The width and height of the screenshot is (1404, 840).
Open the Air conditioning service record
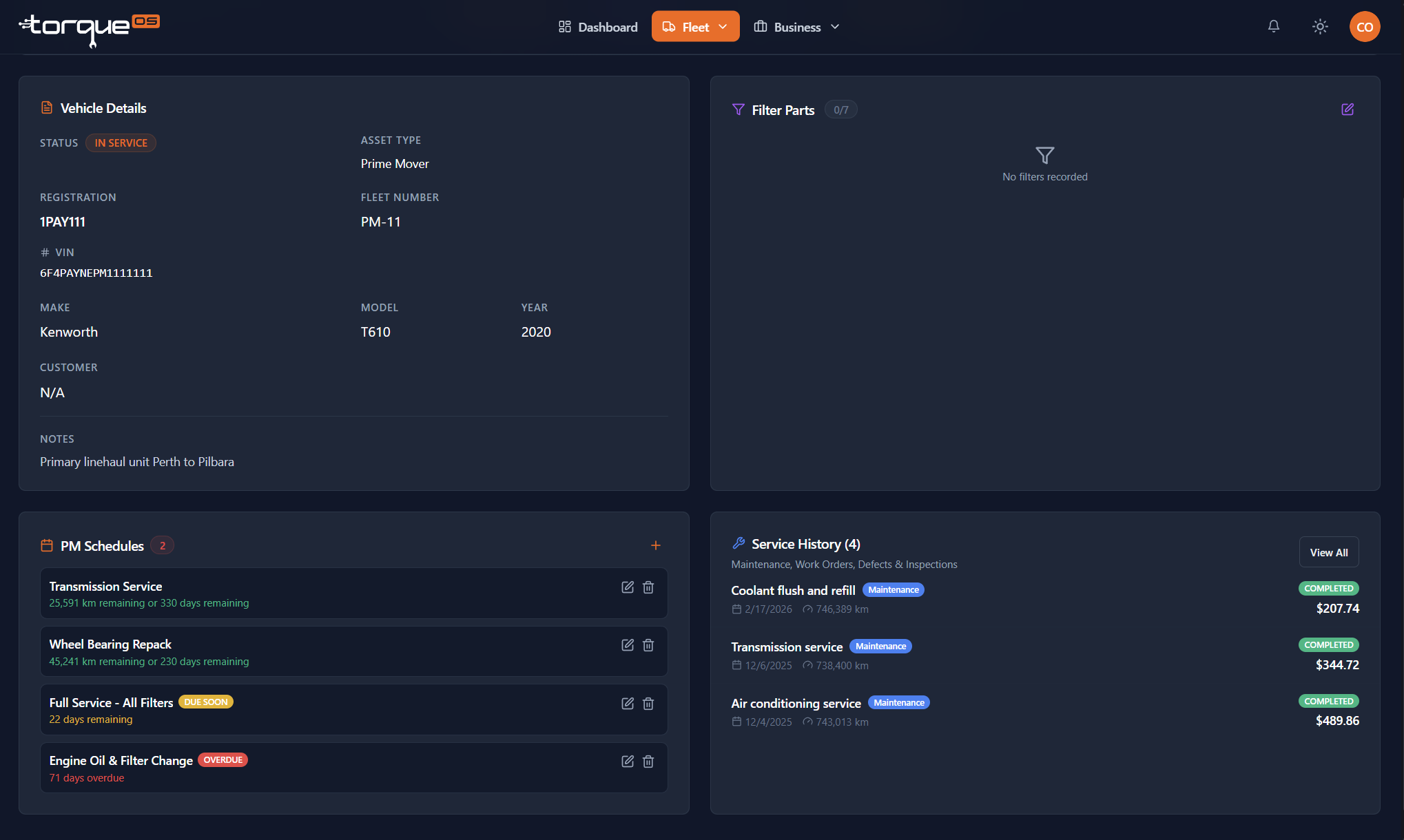click(1045, 711)
